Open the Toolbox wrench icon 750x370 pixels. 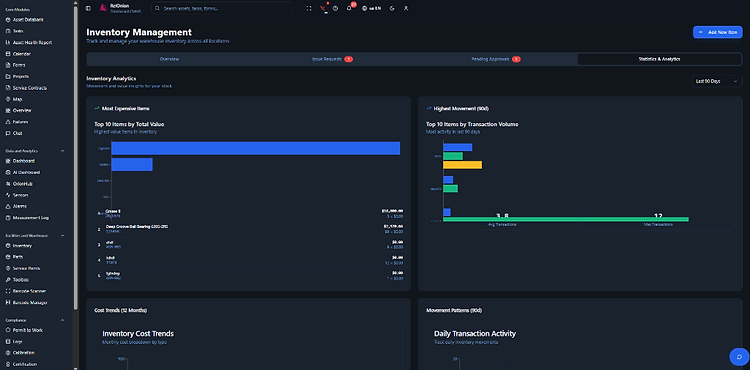click(x=8, y=280)
